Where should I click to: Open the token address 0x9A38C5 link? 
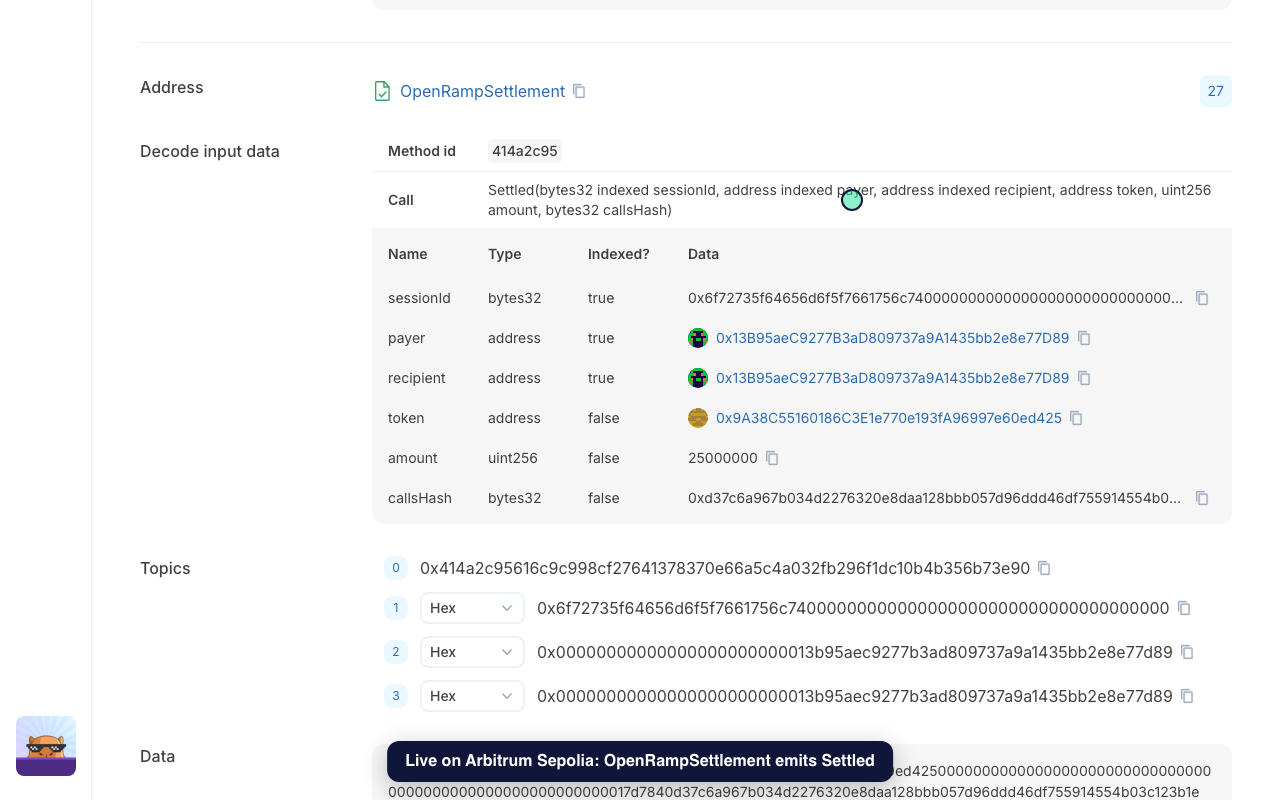[x=888, y=418]
